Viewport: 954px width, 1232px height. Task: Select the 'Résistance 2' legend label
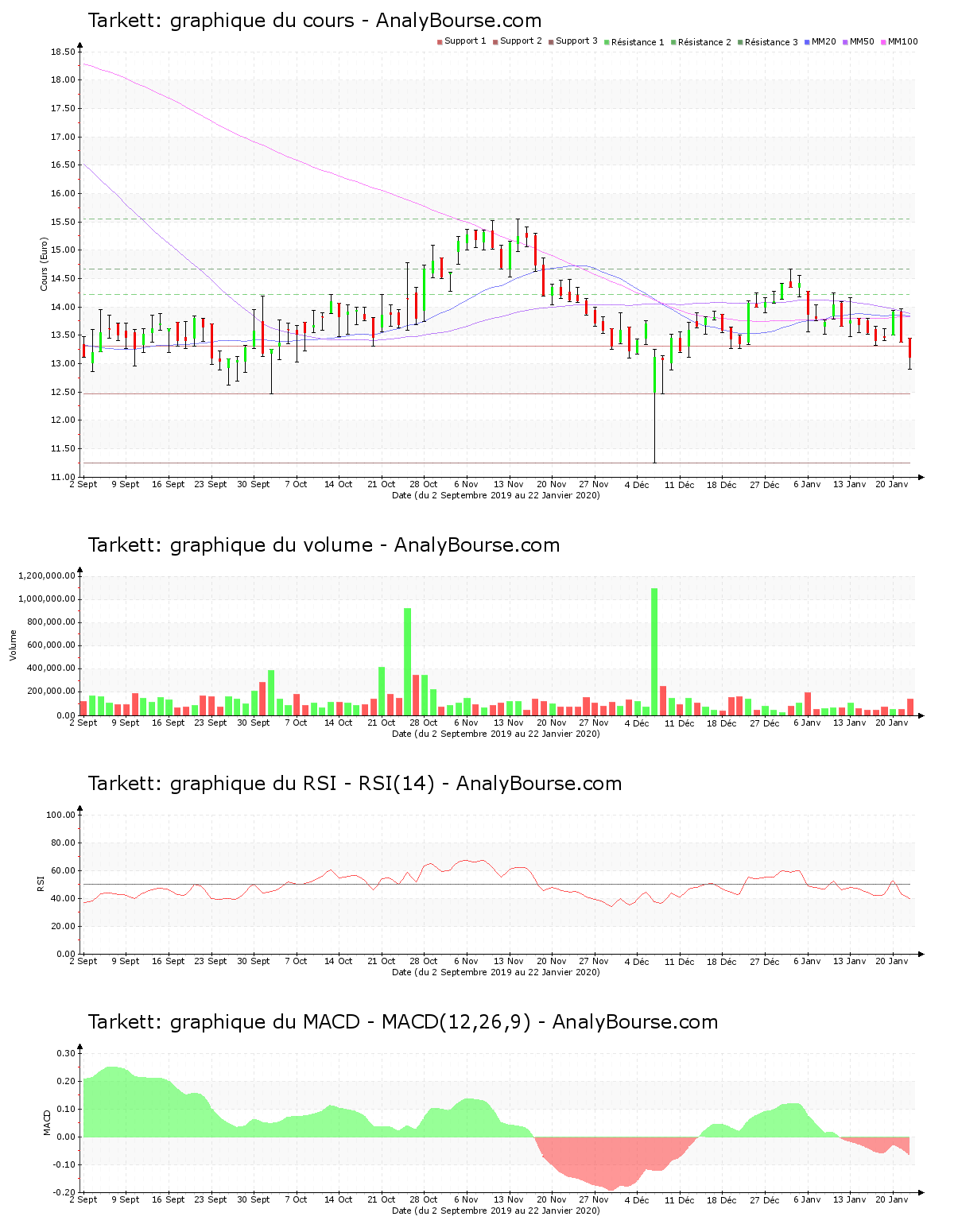pos(704,42)
